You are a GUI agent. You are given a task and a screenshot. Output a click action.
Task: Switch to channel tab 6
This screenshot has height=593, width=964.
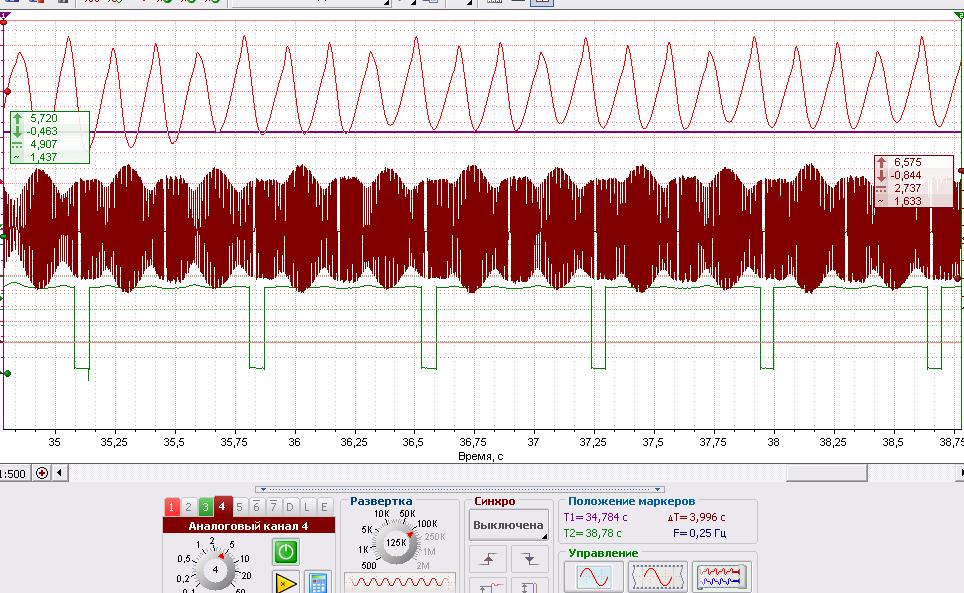pos(256,507)
